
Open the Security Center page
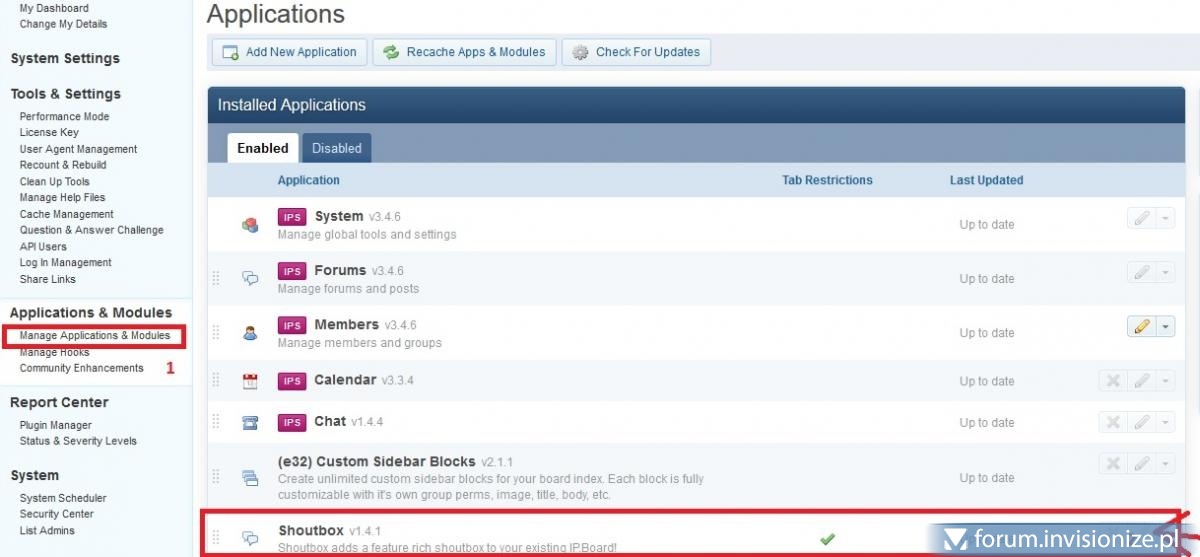[x=57, y=514]
